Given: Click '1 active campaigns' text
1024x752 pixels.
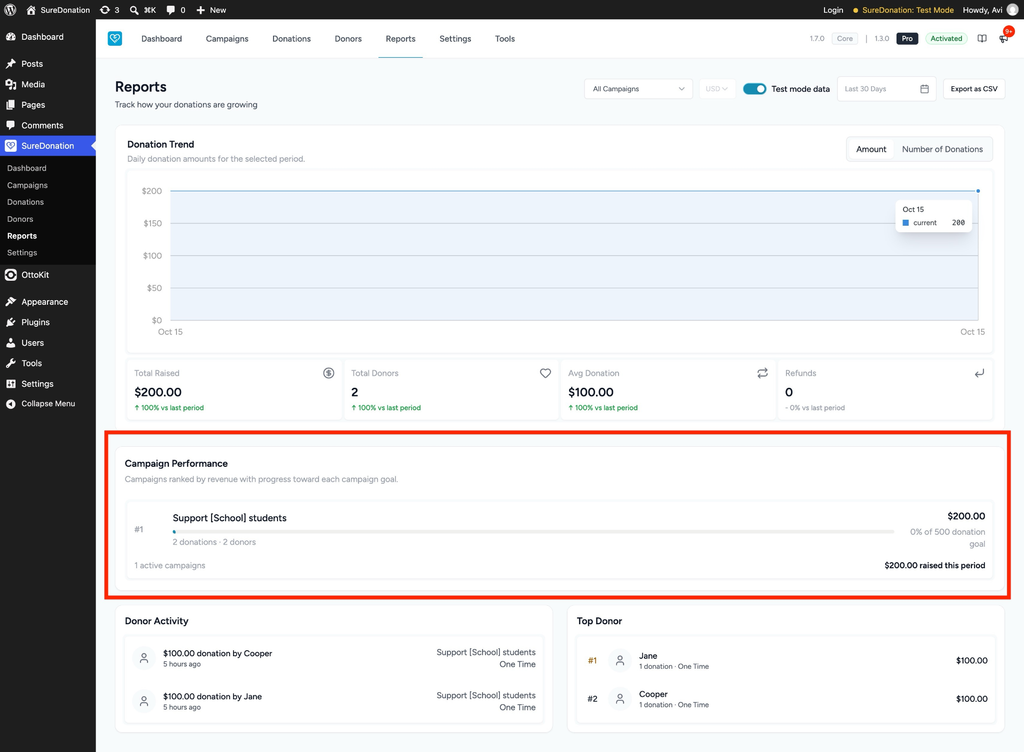Looking at the screenshot, I should pyautogui.click(x=170, y=565).
